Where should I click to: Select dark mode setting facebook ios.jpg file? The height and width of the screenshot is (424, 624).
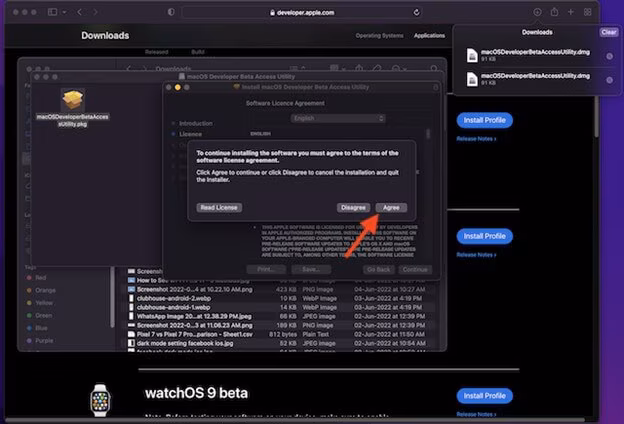[x=278, y=343]
